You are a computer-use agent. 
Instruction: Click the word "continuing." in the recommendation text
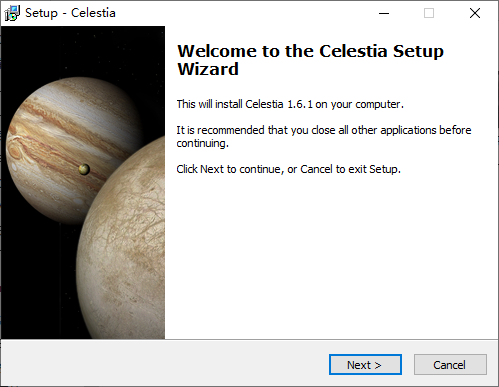(203, 143)
